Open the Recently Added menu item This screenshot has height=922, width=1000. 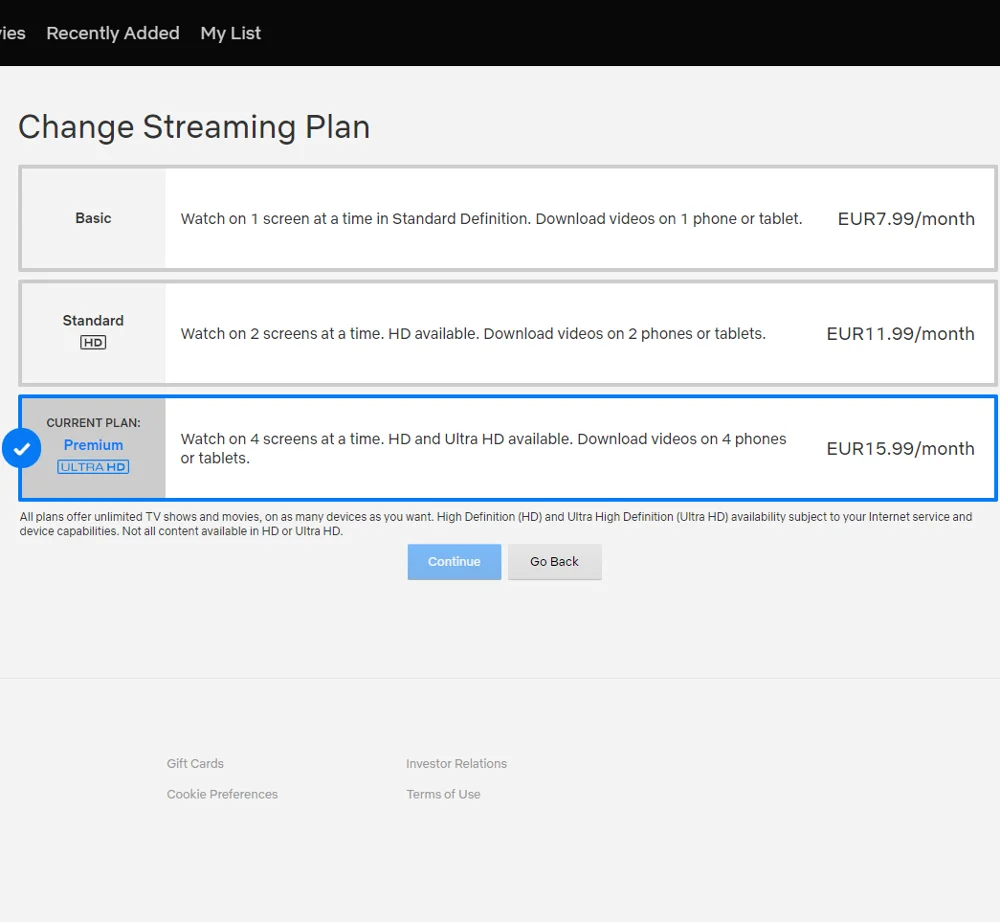pyautogui.click(x=113, y=33)
